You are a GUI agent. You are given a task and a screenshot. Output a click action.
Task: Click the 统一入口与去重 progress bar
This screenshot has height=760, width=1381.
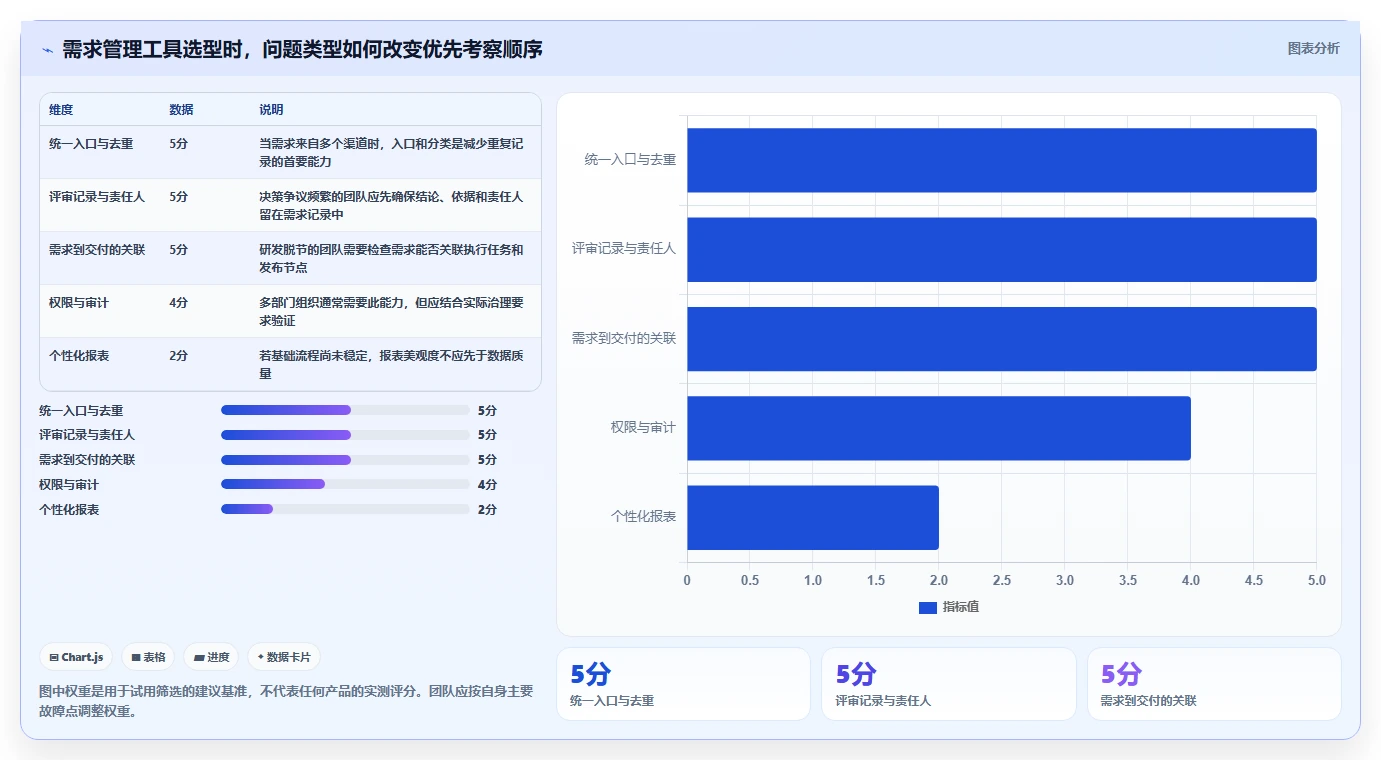tap(345, 410)
